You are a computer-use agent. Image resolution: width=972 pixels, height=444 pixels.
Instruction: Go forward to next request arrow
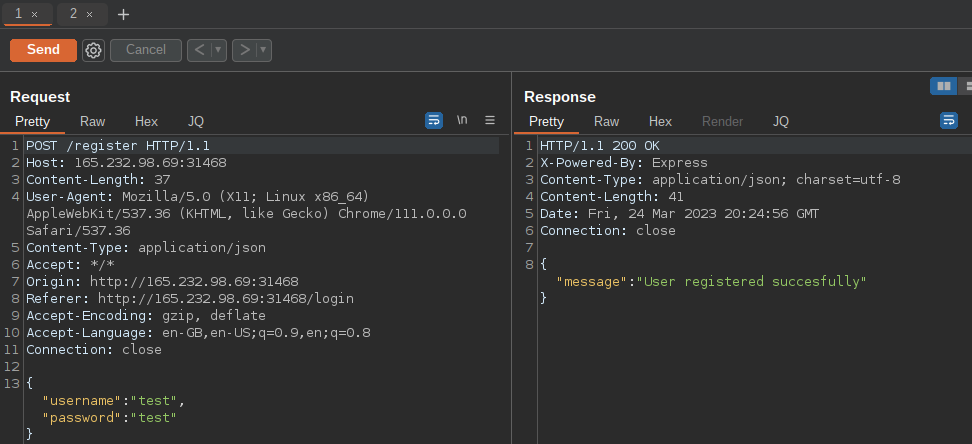244,50
